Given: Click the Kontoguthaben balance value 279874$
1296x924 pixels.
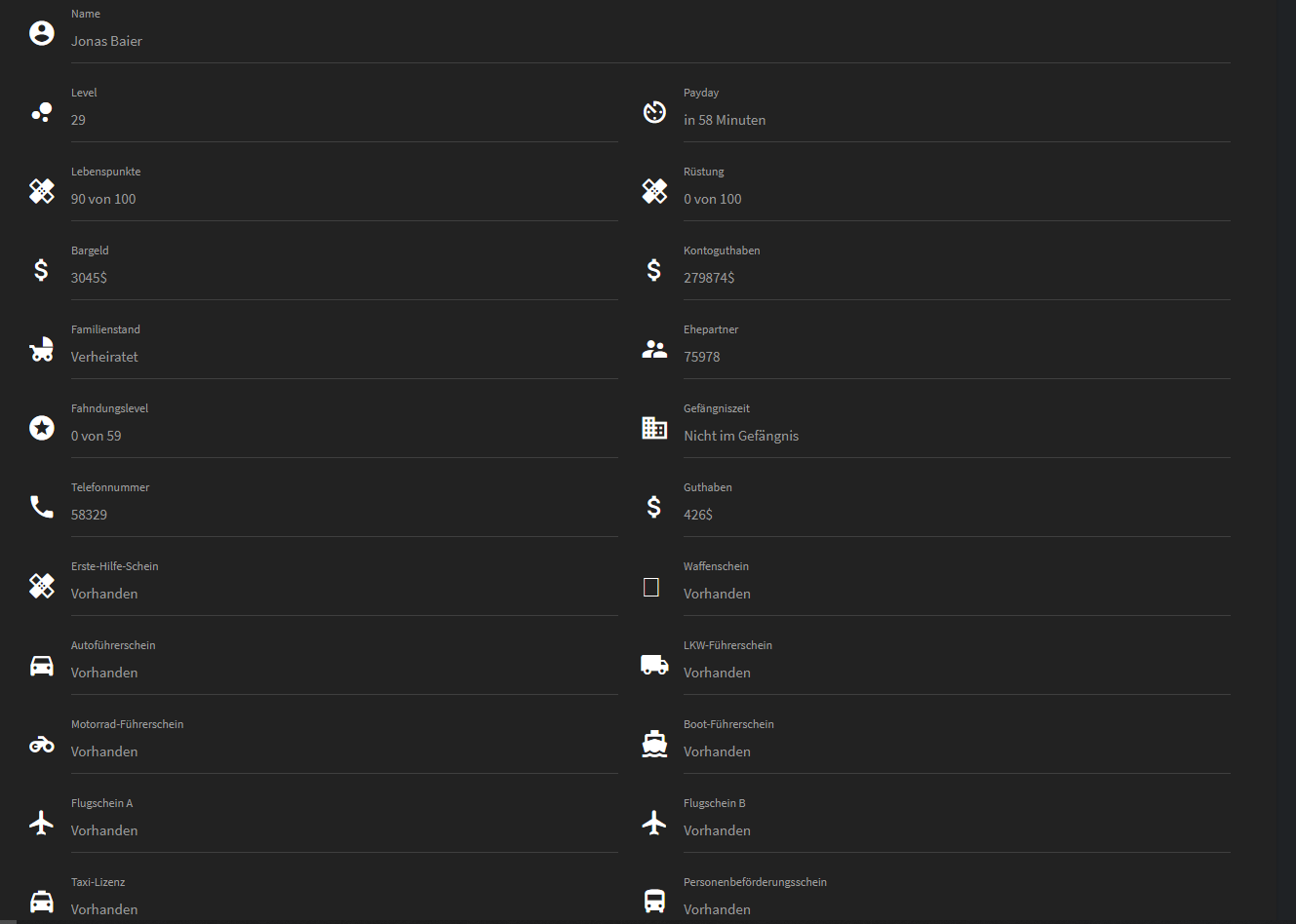Looking at the screenshot, I should pos(710,278).
